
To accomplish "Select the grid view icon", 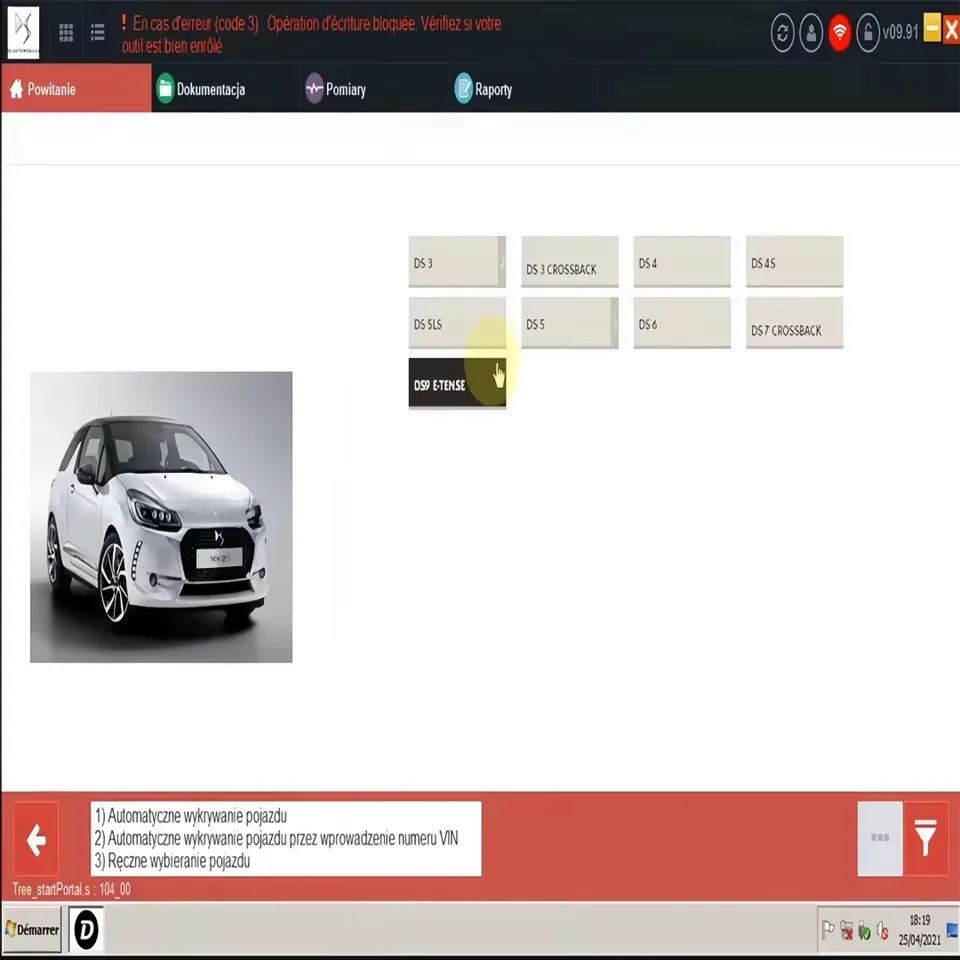I will point(66,32).
